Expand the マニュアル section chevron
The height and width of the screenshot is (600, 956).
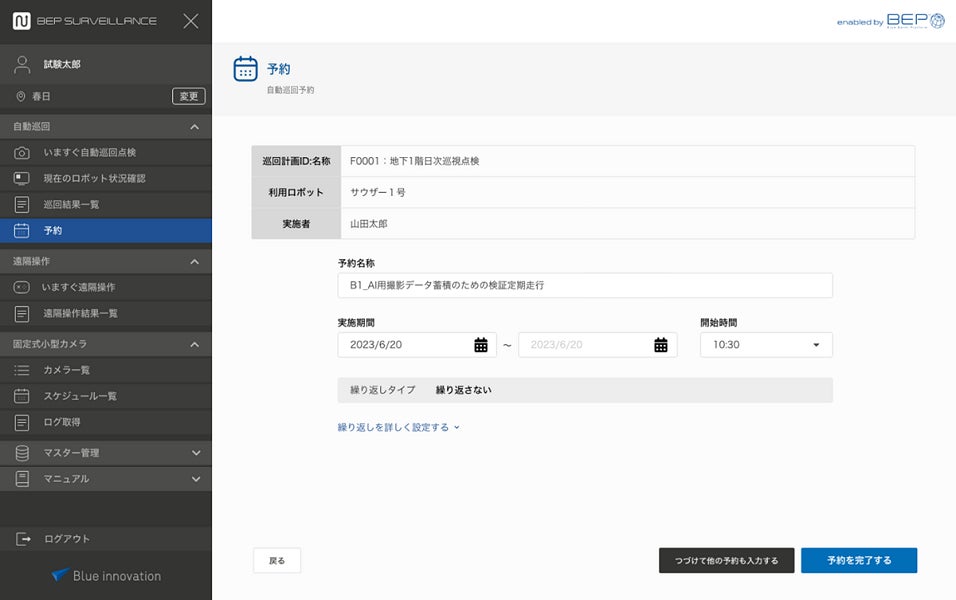(196, 479)
